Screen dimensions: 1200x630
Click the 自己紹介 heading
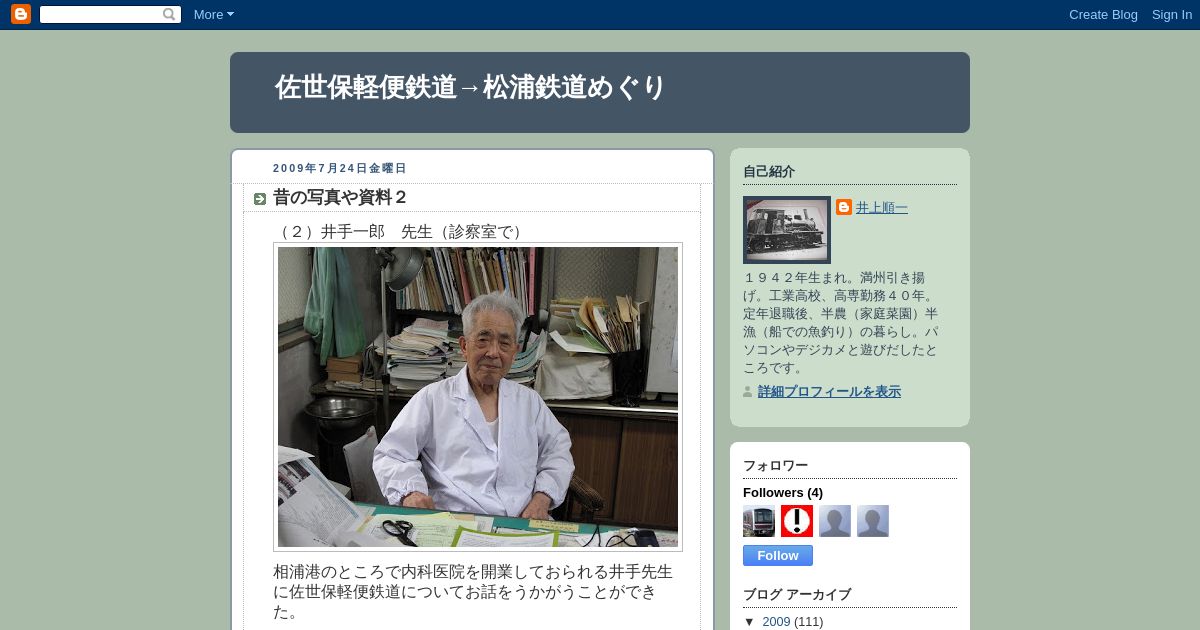[769, 172]
